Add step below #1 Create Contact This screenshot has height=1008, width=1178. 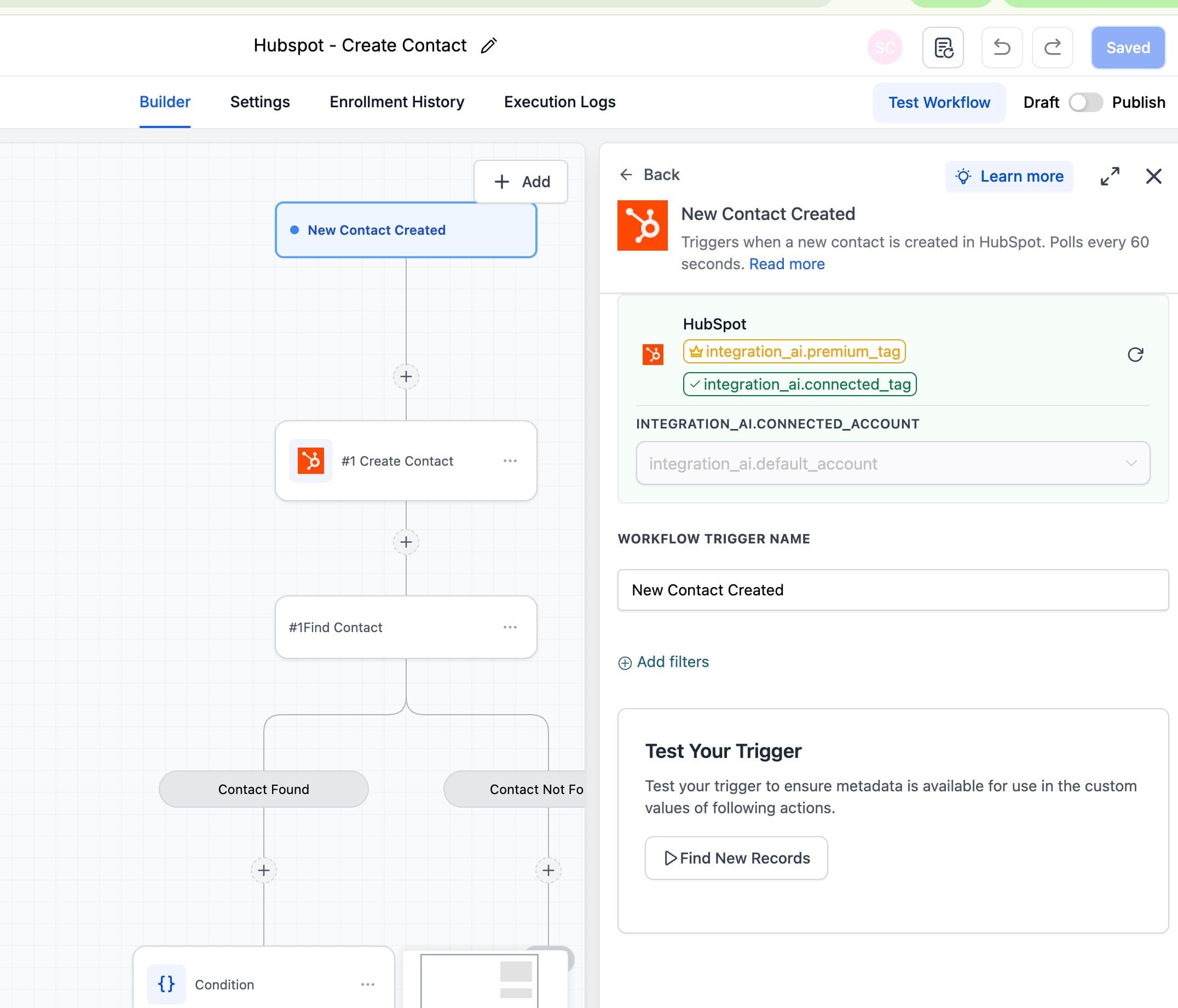(406, 542)
